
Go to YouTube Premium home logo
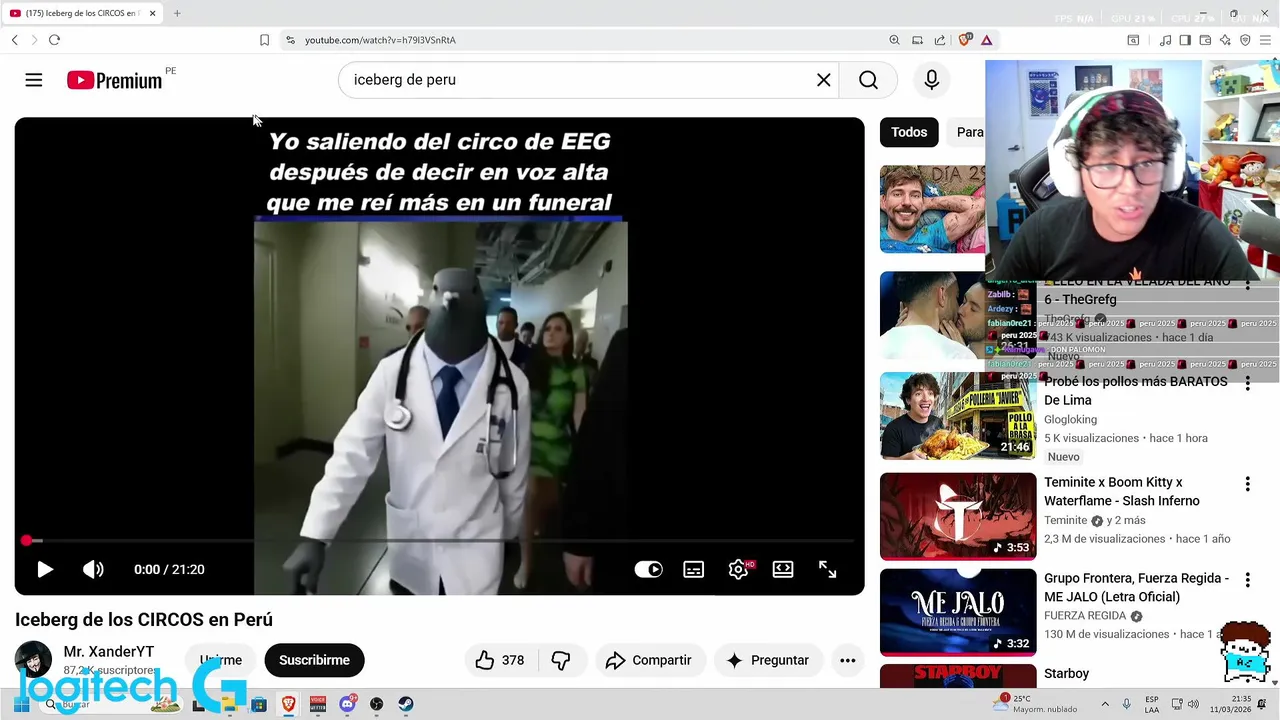[114, 80]
